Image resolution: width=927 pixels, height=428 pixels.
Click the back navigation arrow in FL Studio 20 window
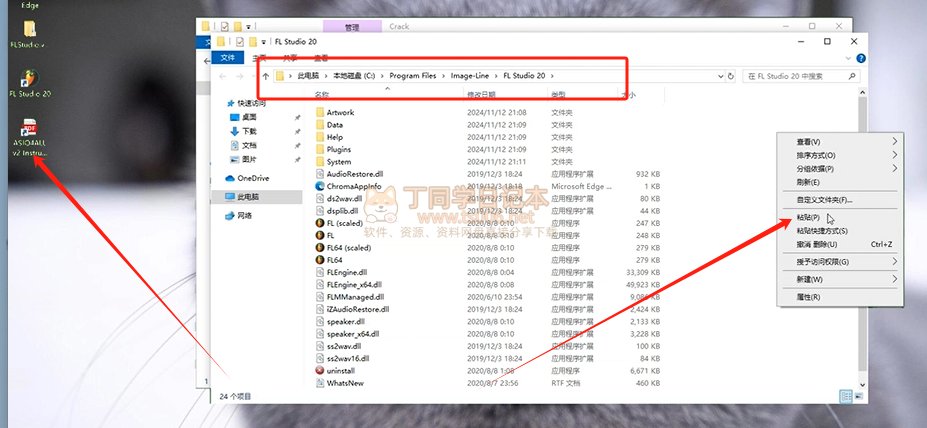tap(223, 76)
